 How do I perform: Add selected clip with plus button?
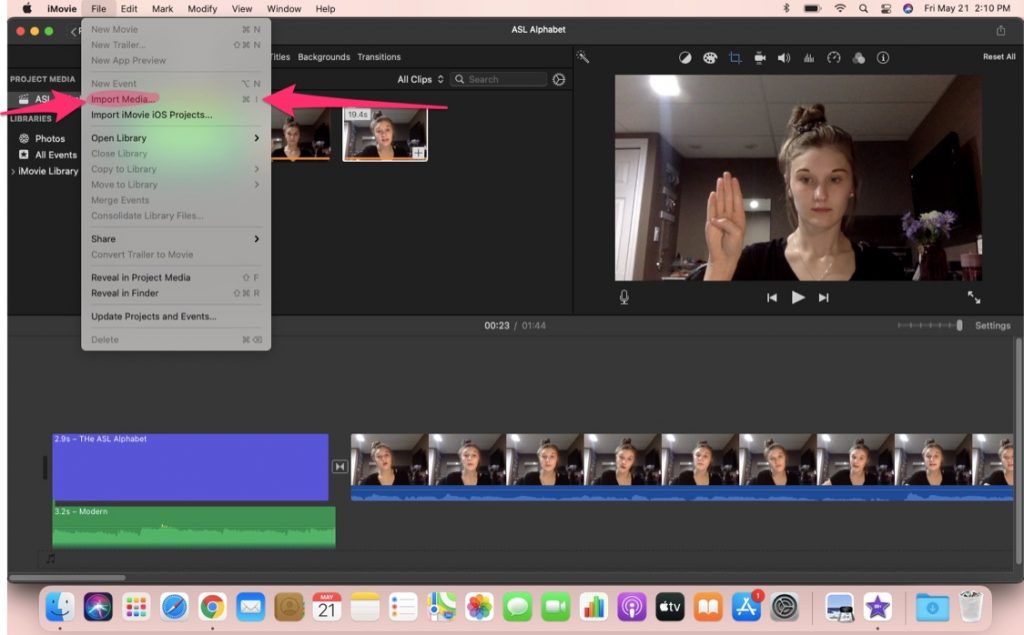tap(418, 153)
